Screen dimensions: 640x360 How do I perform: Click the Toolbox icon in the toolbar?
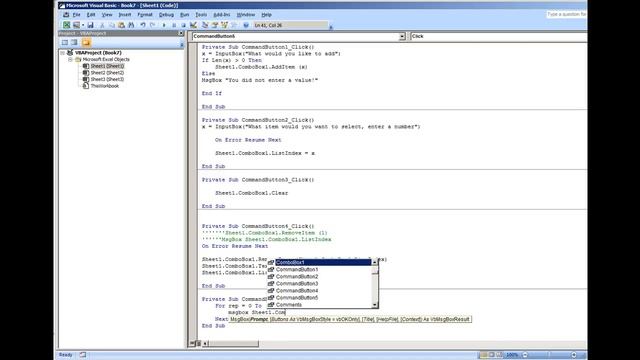pyautogui.click(x=234, y=25)
